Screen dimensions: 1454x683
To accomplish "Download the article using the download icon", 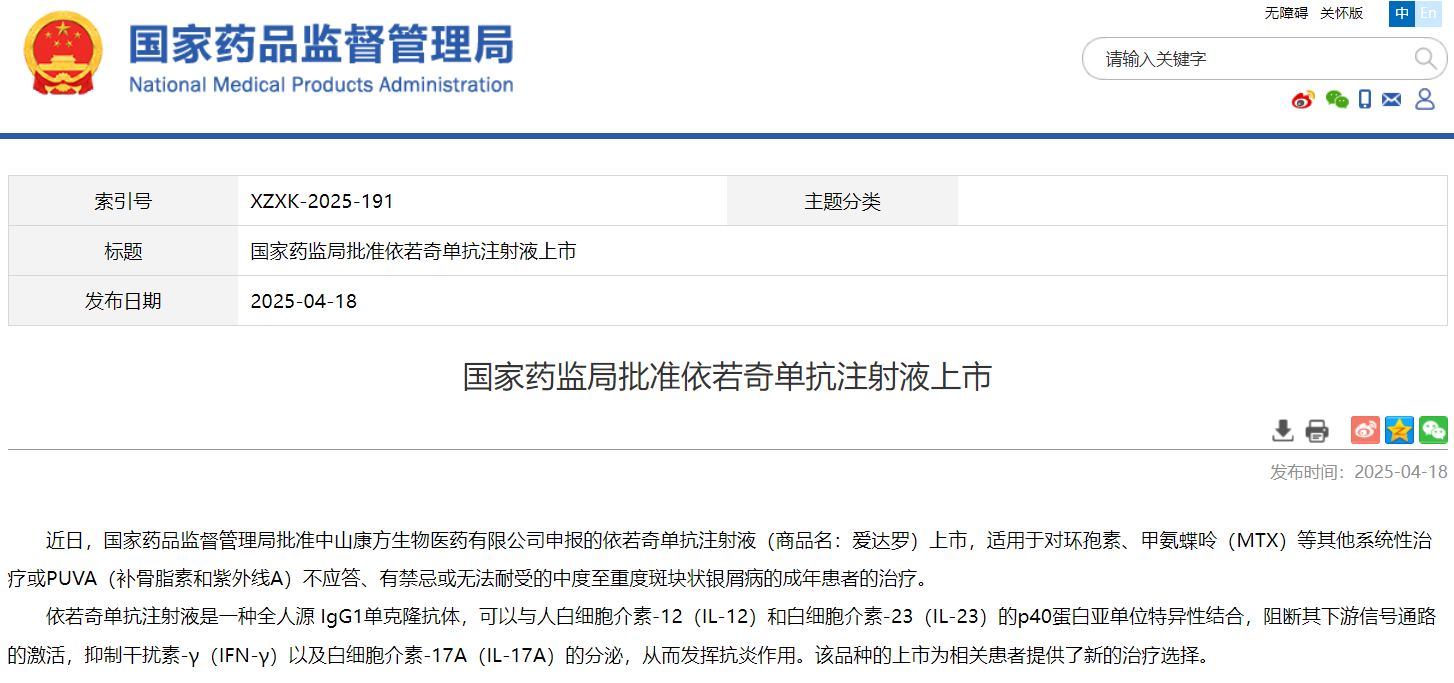I will [1283, 430].
